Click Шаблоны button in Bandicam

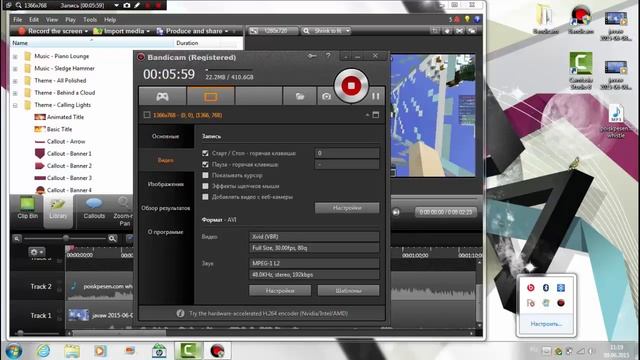[349, 291]
